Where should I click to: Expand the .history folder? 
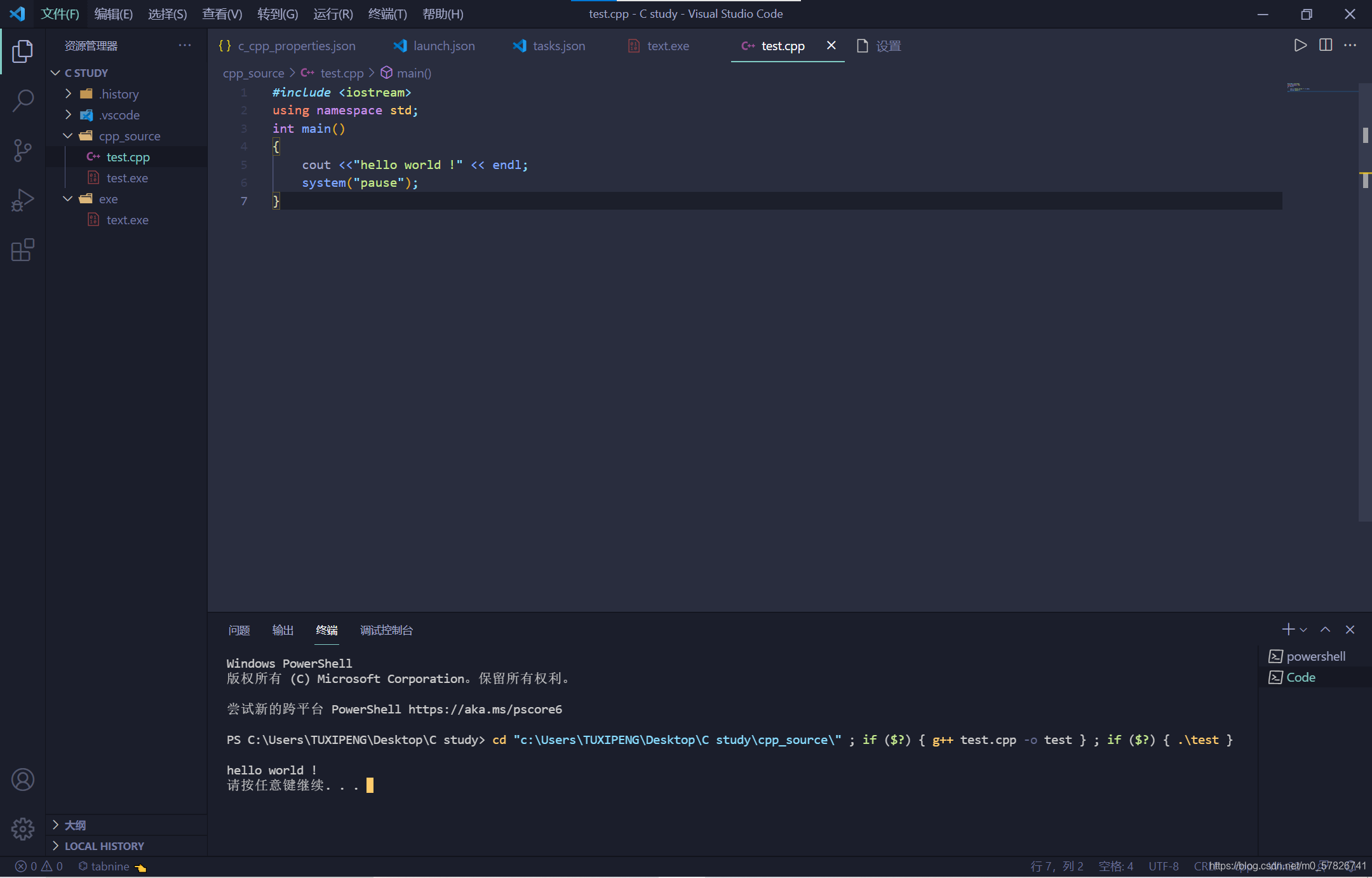(68, 93)
